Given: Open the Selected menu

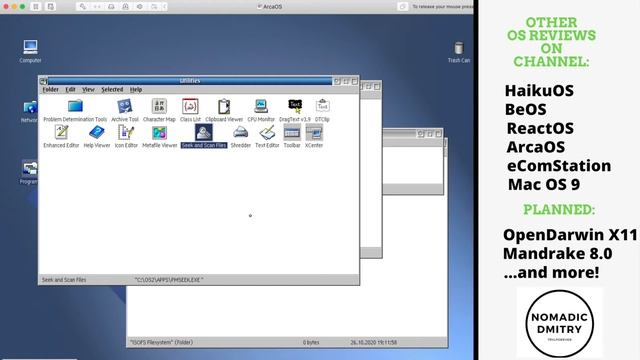Looking at the screenshot, I should 112,89.
